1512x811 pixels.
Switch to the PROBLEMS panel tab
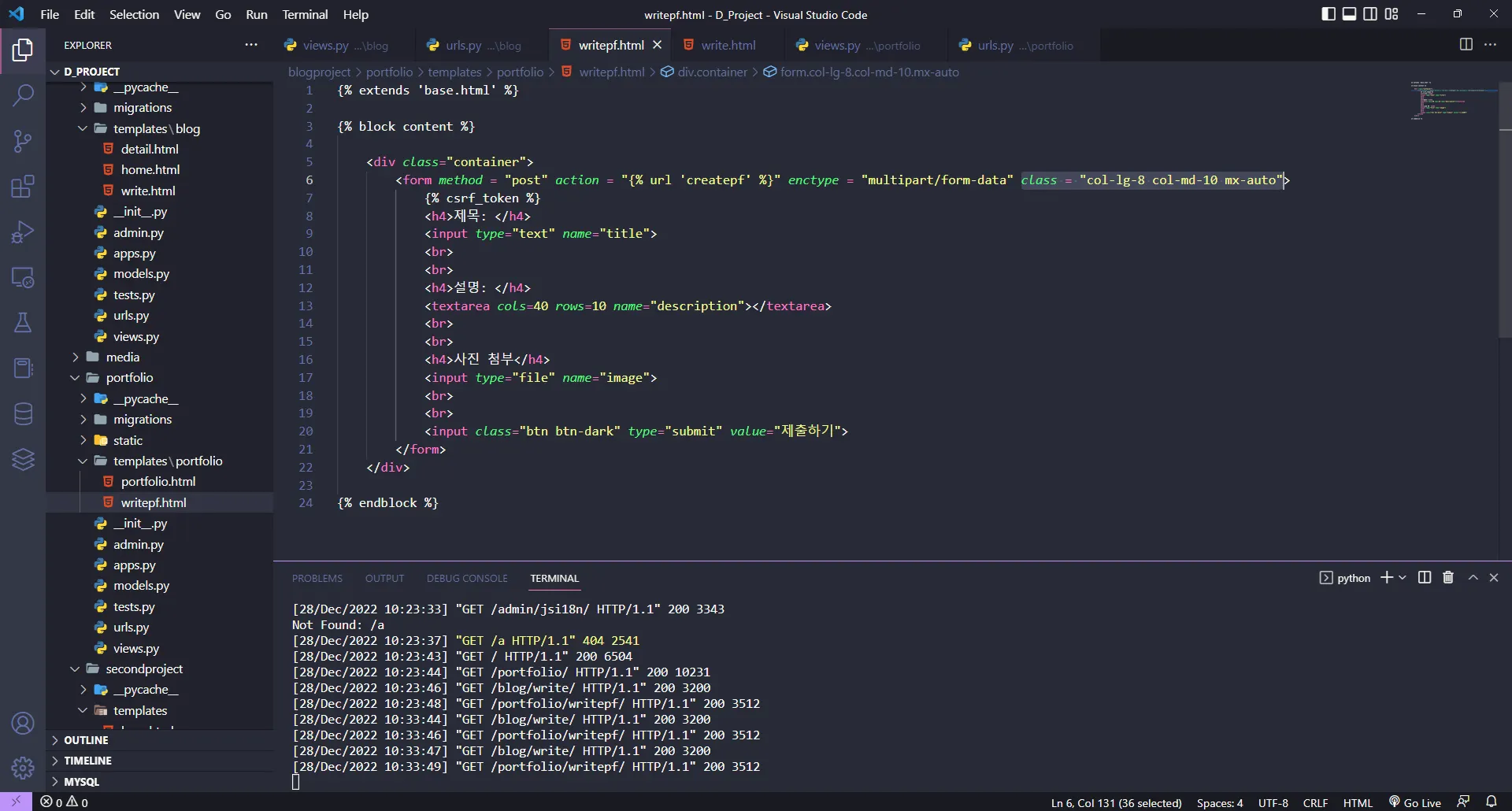317,579
